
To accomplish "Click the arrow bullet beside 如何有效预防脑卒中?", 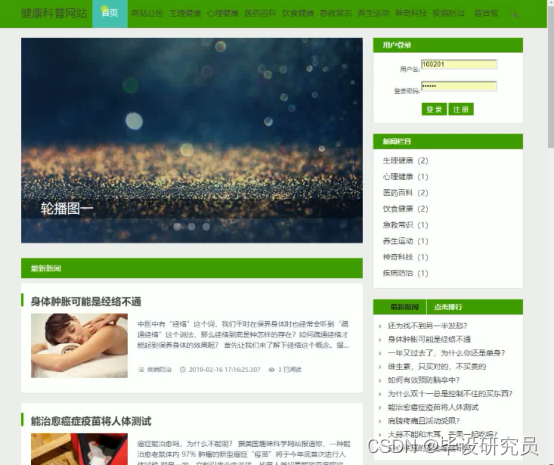I will [x=380, y=381].
